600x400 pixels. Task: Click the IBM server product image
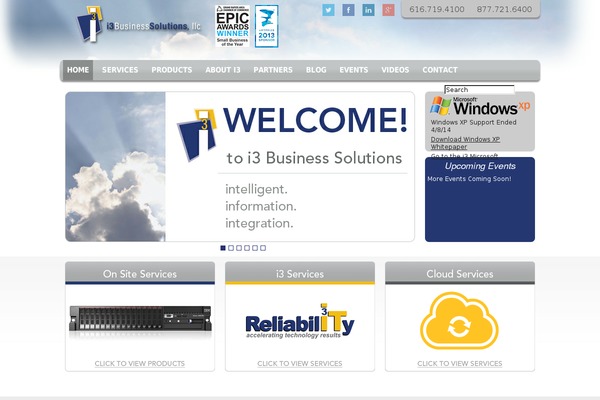tap(140, 319)
